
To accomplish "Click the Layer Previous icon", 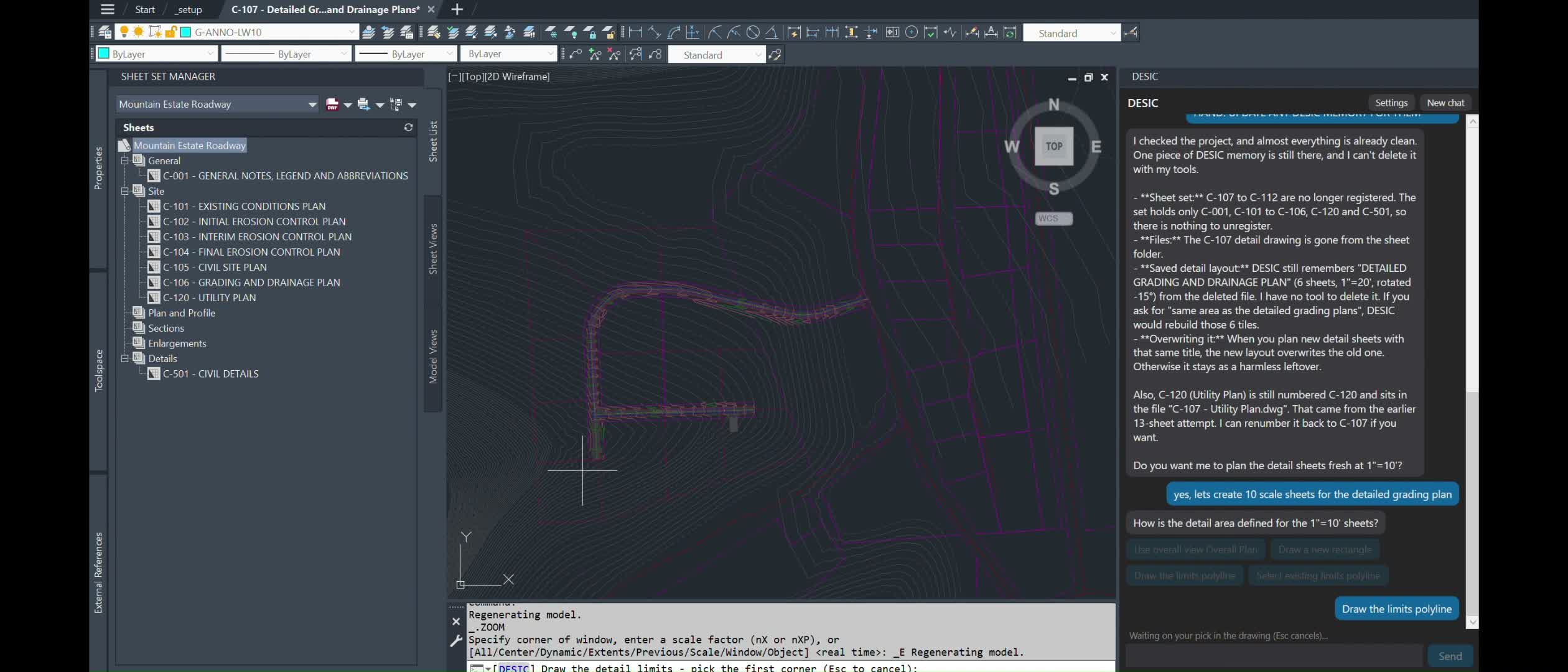I will tap(388, 32).
